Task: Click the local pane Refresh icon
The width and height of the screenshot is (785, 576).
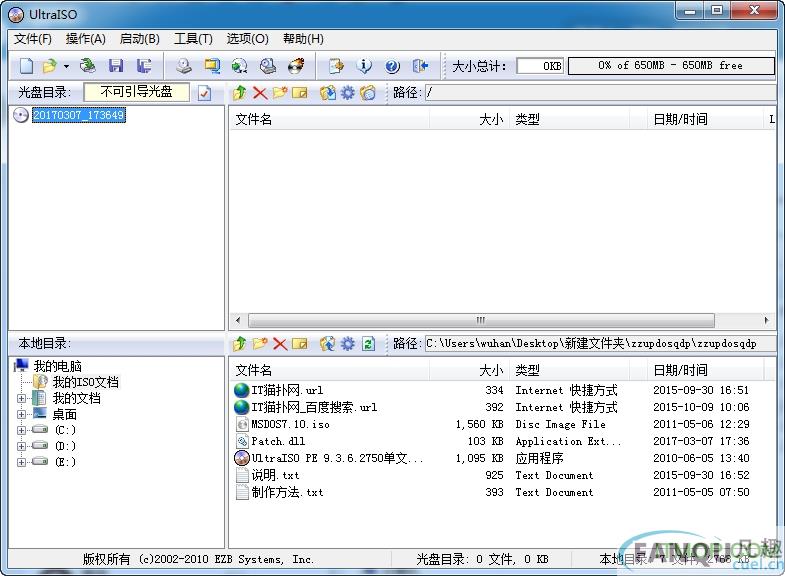Action: 368,344
